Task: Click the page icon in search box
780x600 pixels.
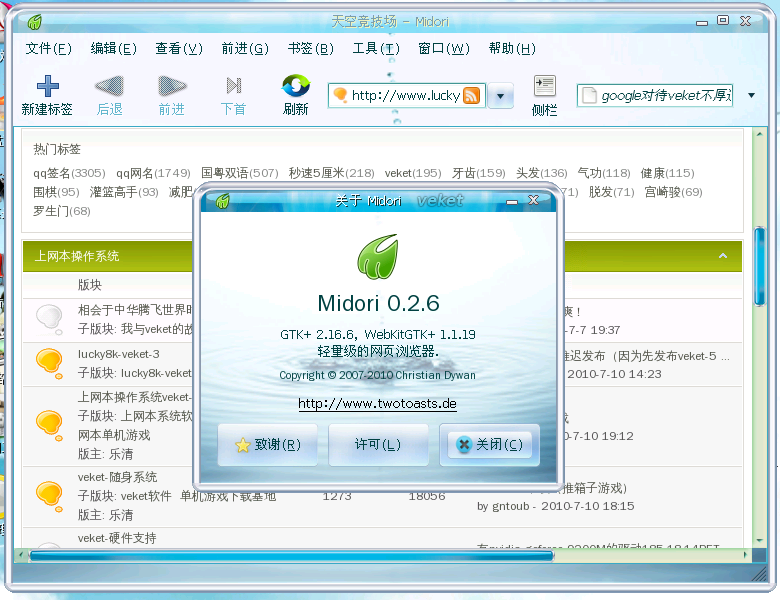Action: [x=589, y=95]
